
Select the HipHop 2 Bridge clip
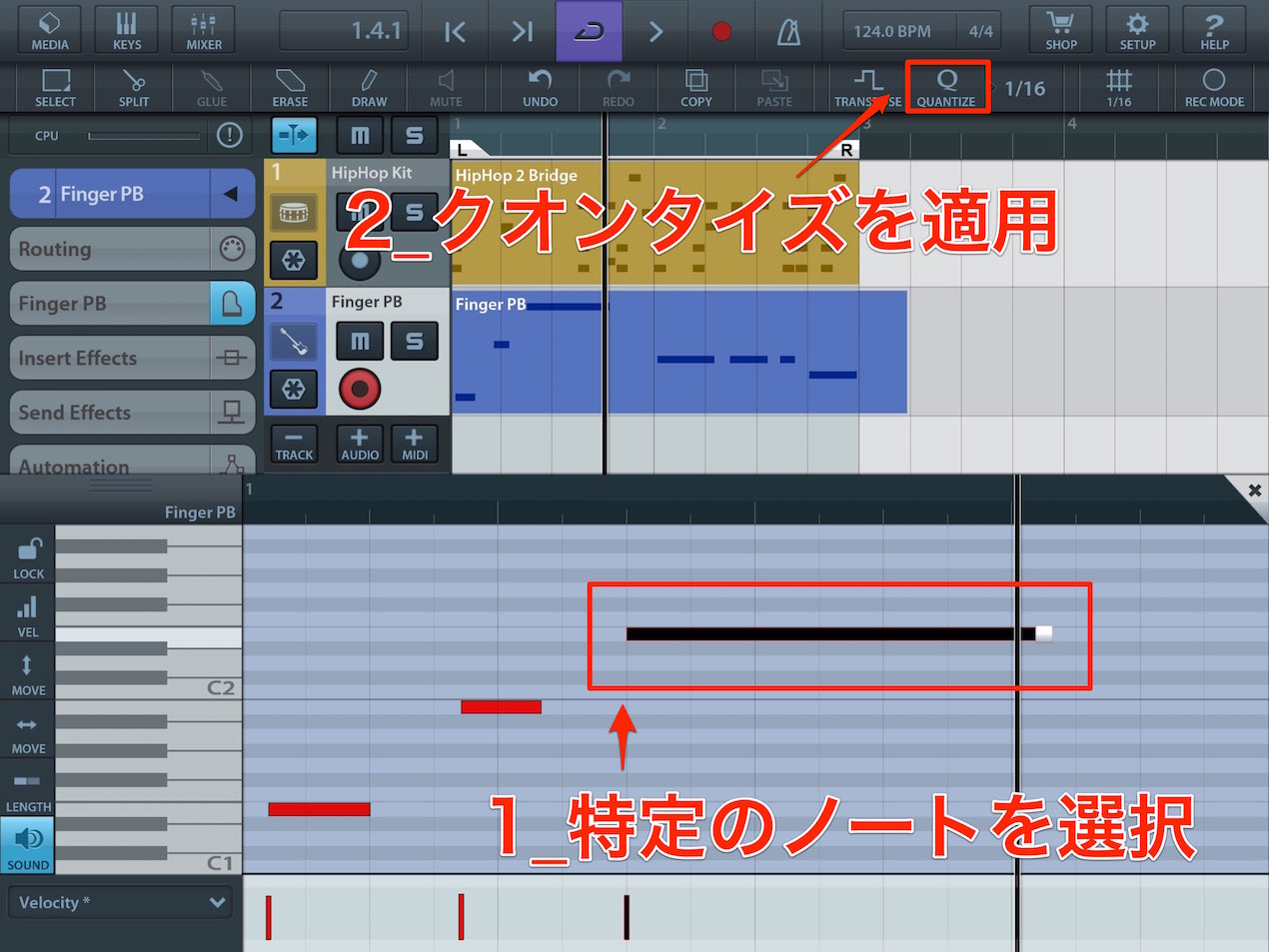pos(654,223)
